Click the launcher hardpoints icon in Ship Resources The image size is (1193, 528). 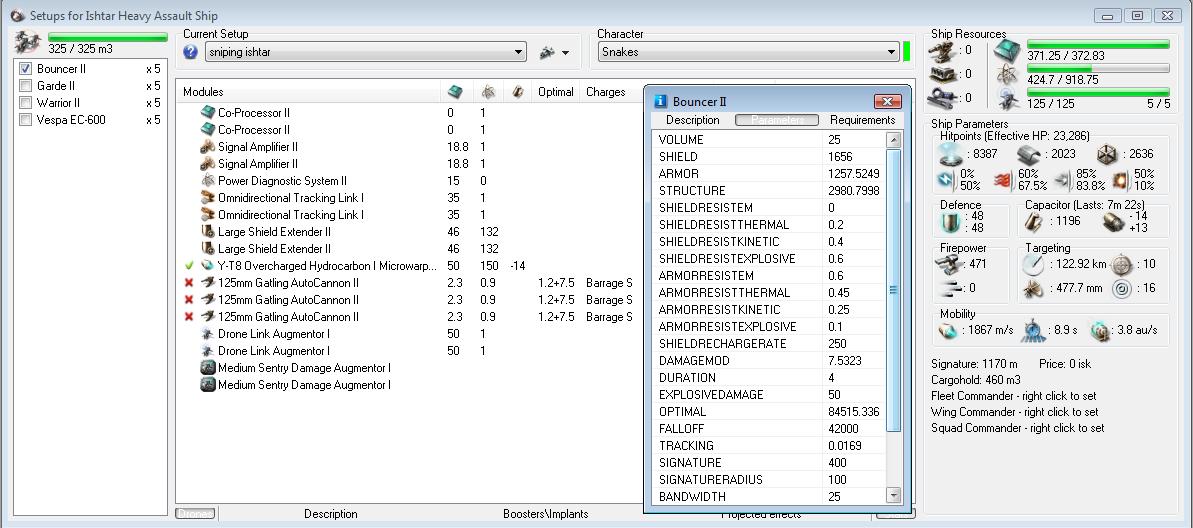pos(941,74)
